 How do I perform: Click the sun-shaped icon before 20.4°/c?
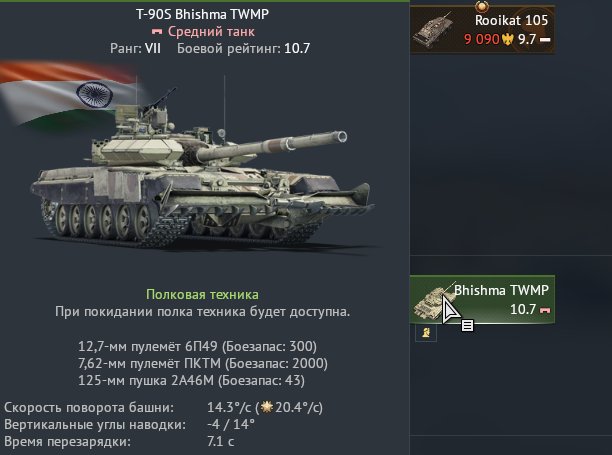pos(267,407)
